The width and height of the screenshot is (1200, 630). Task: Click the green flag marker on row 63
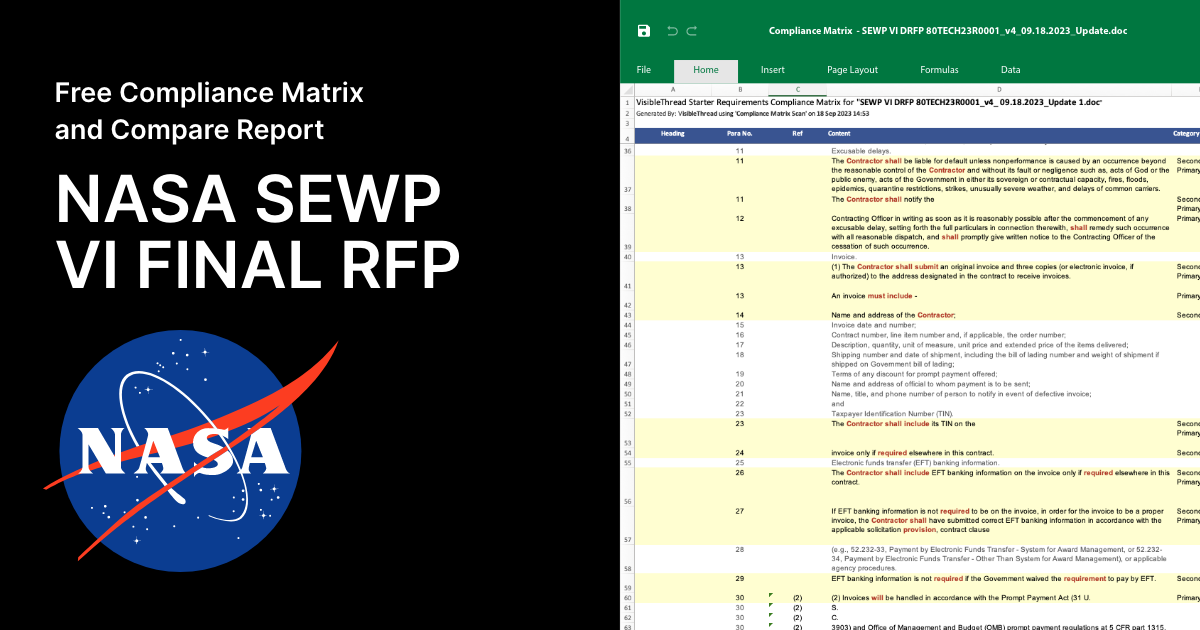[x=770, y=624]
